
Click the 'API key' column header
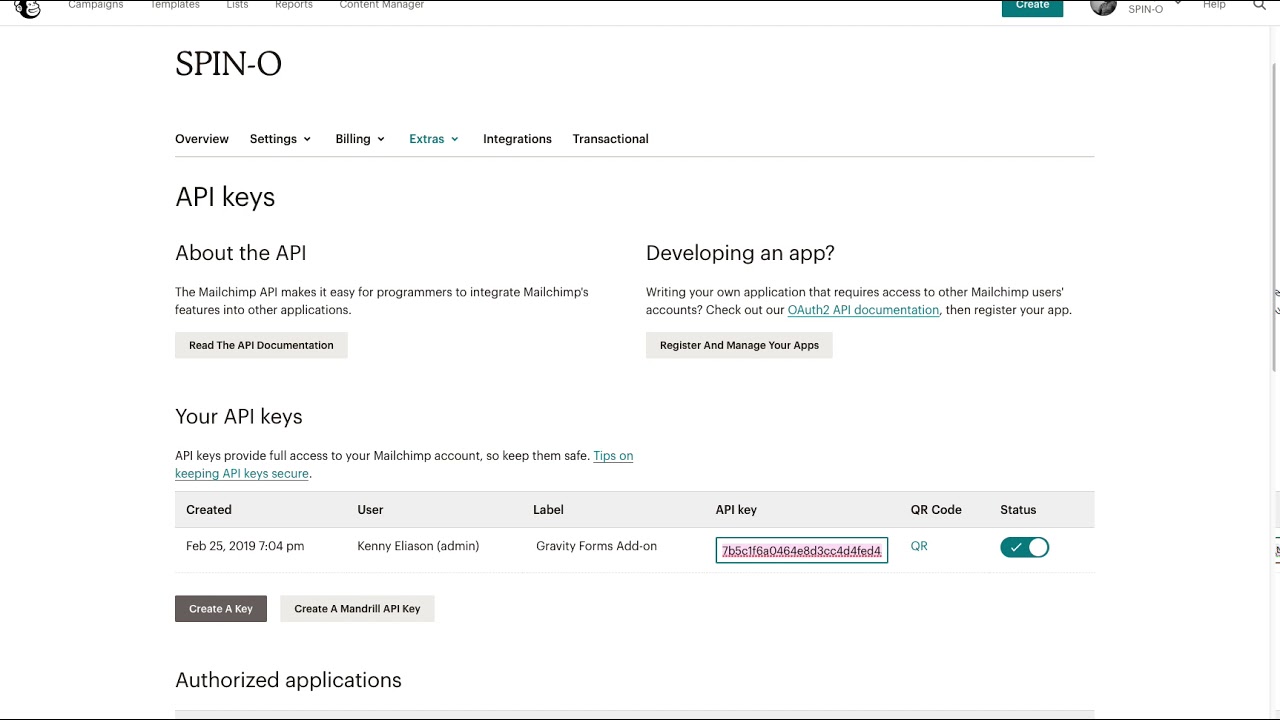(x=736, y=510)
